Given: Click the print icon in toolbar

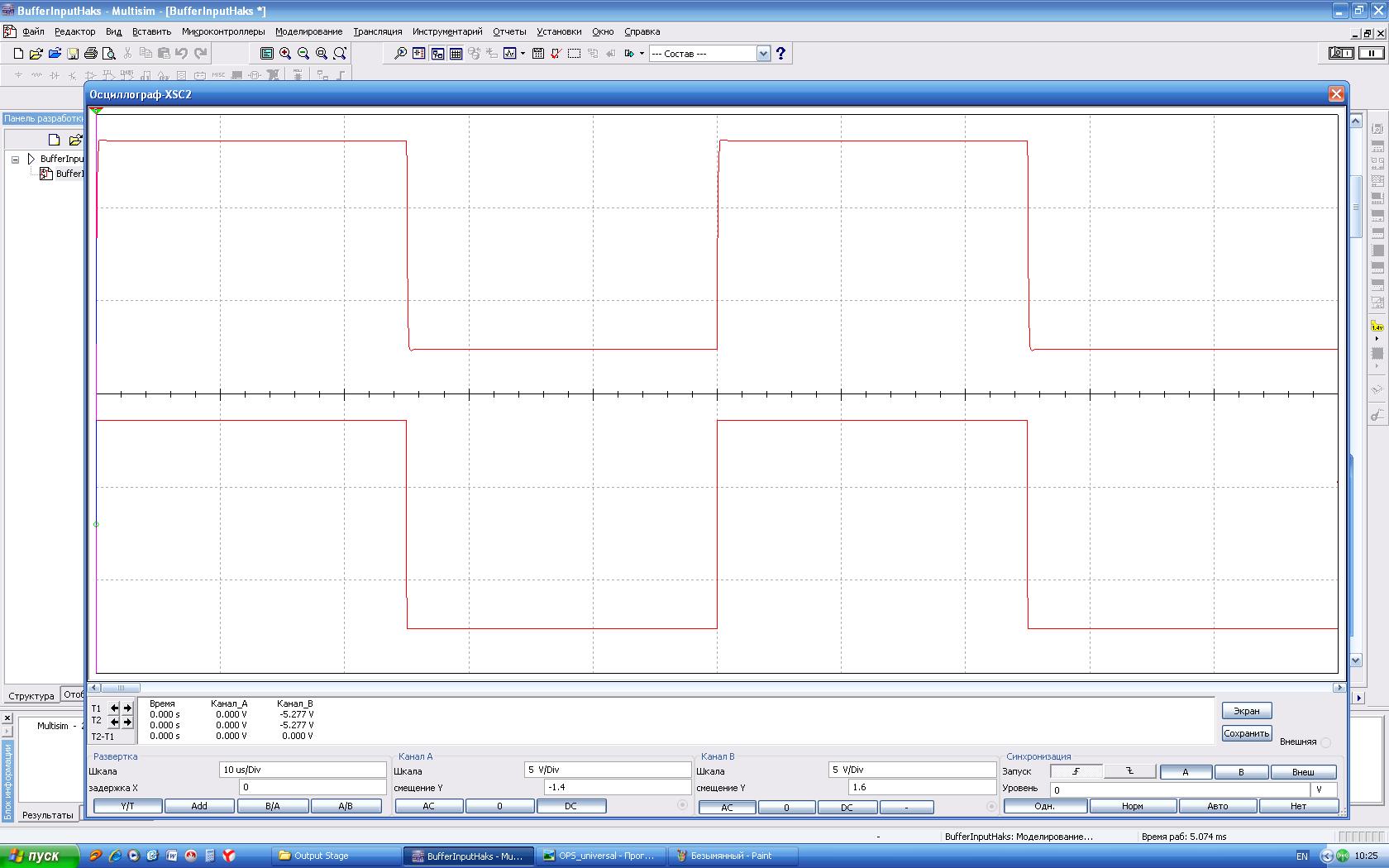Looking at the screenshot, I should click(91, 54).
